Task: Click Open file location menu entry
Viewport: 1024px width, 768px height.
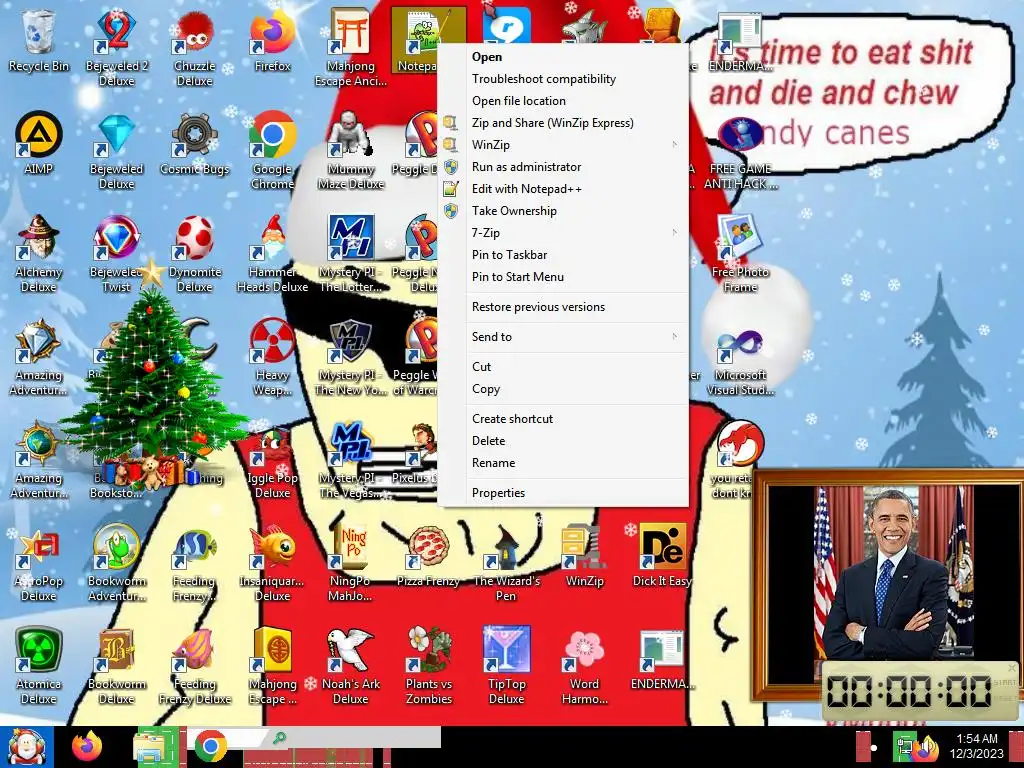Action: pyautogui.click(x=563, y=101)
